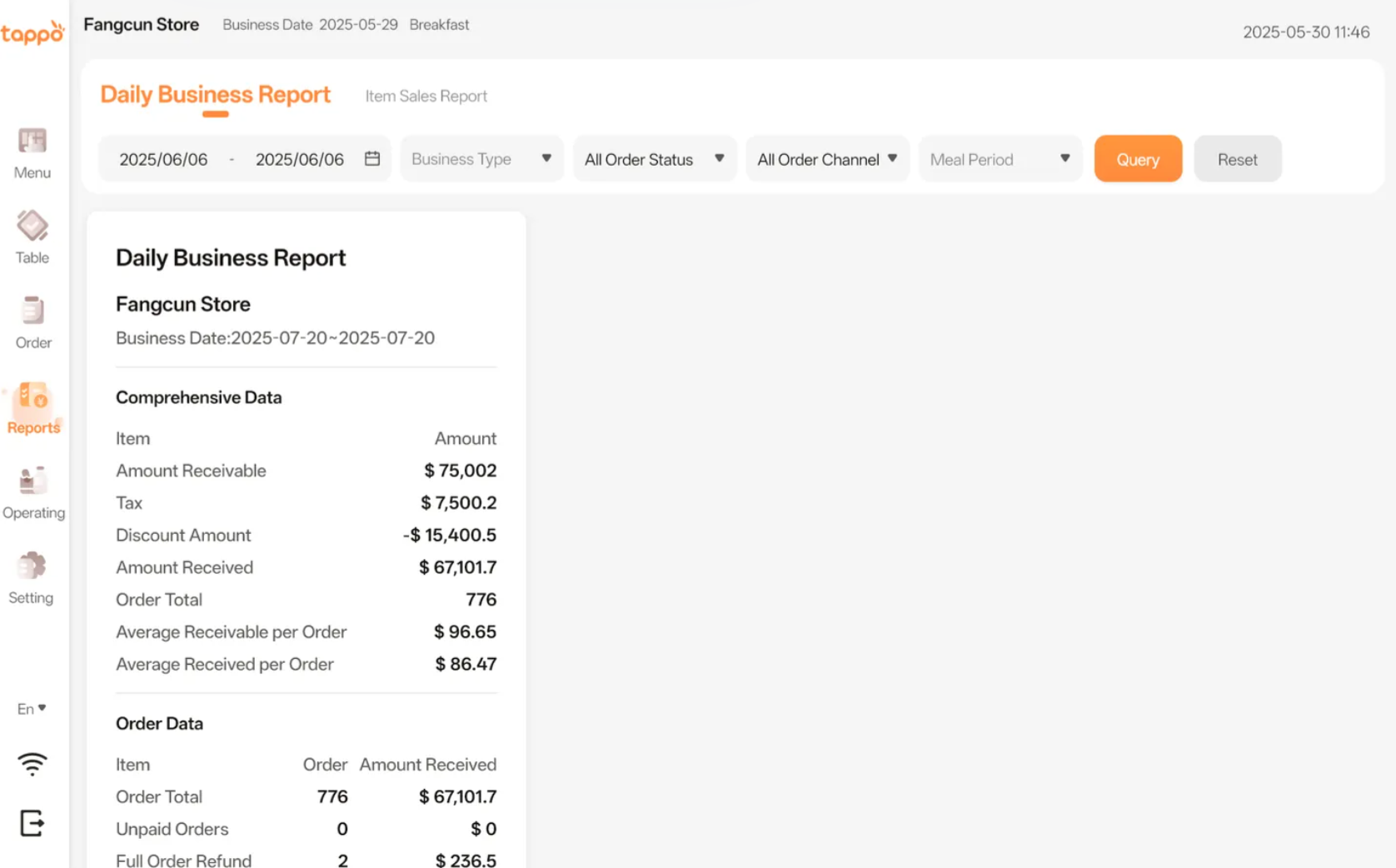The height and width of the screenshot is (868, 1396).
Task: Click the start date 2025/06/06 field
Action: click(x=163, y=160)
